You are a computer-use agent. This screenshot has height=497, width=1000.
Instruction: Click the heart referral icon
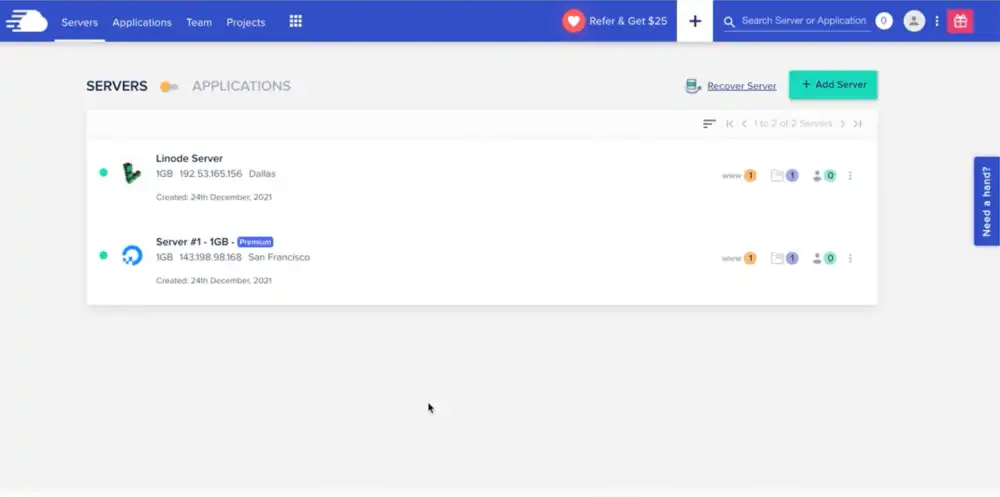[x=573, y=21]
